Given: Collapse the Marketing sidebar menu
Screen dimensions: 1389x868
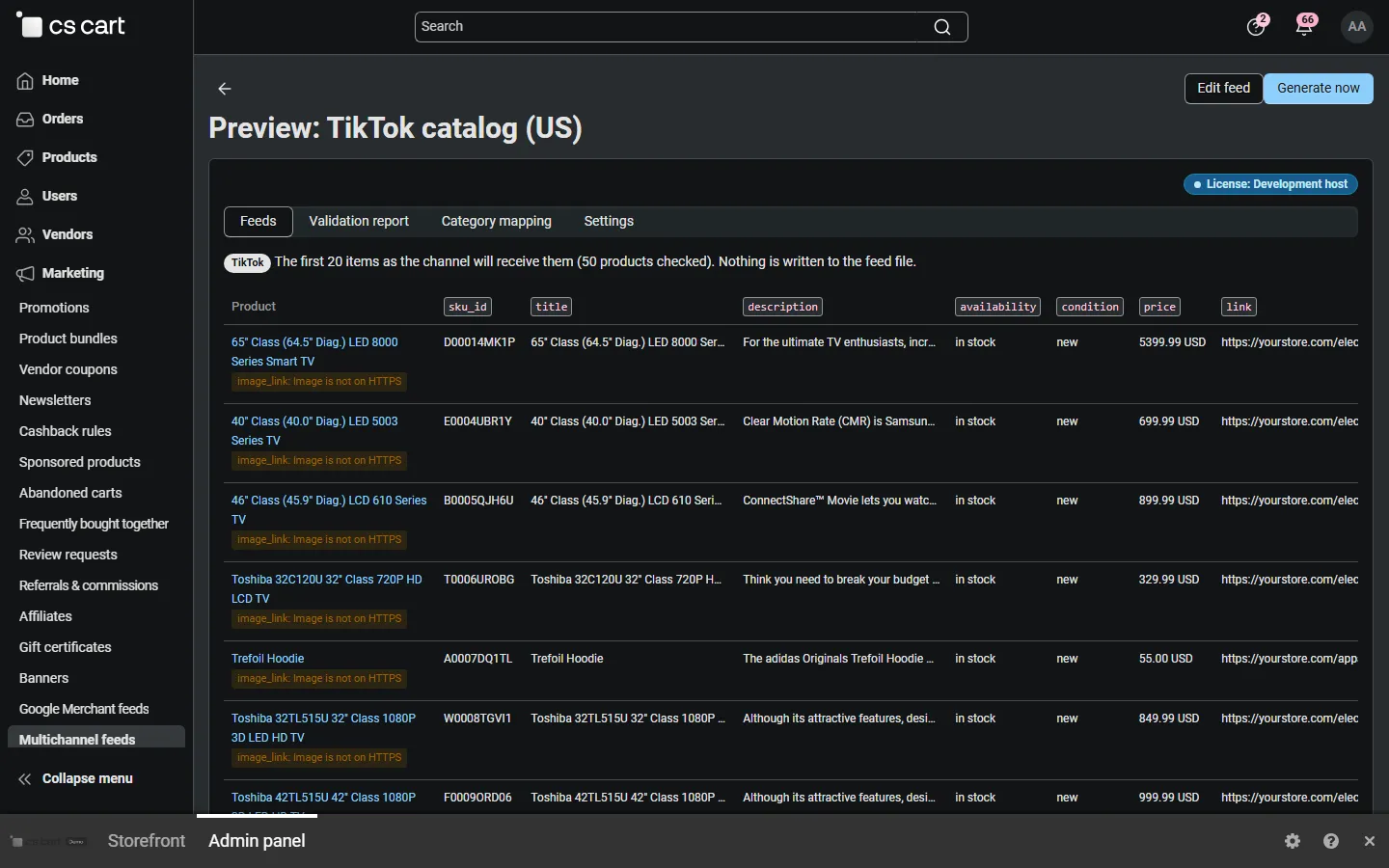Looking at the screenshot, I should [72, 273].
